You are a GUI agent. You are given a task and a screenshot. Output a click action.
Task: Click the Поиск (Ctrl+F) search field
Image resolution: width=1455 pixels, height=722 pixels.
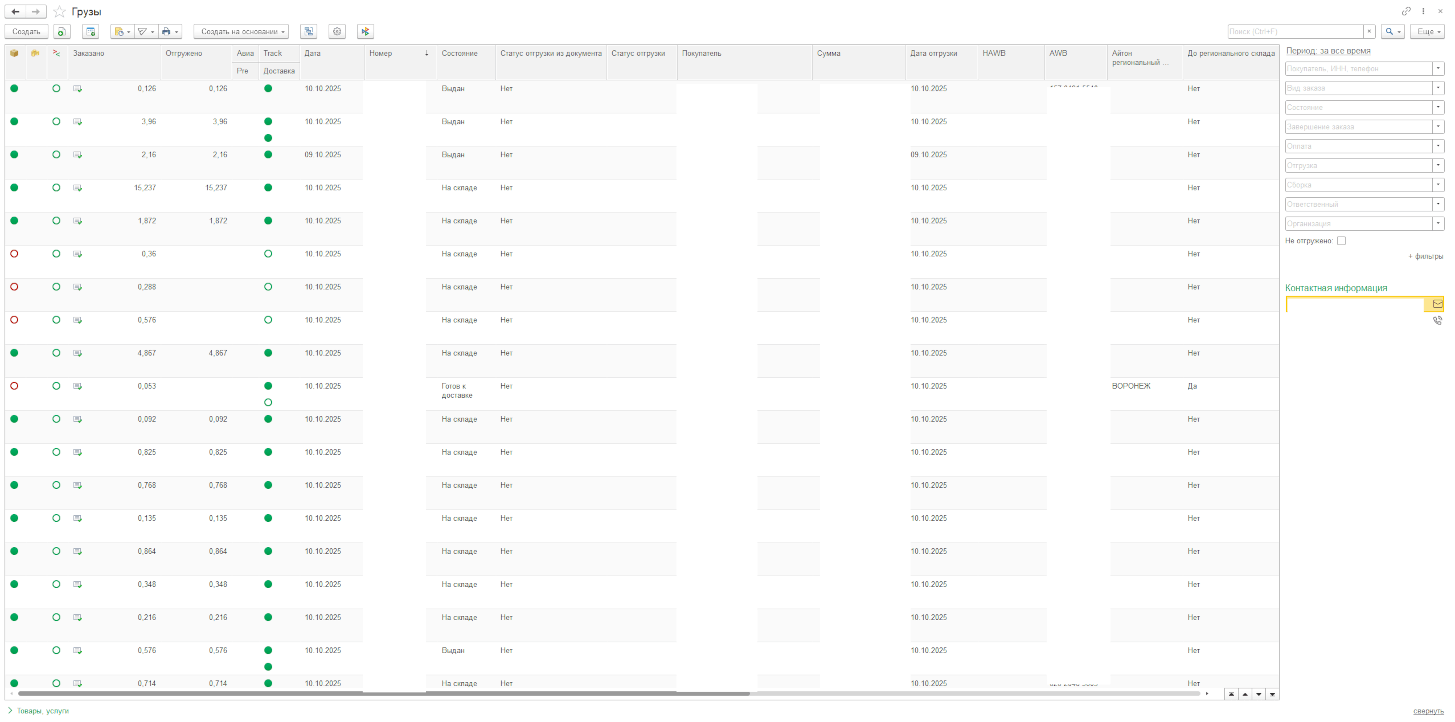[x=1296, y=32]
